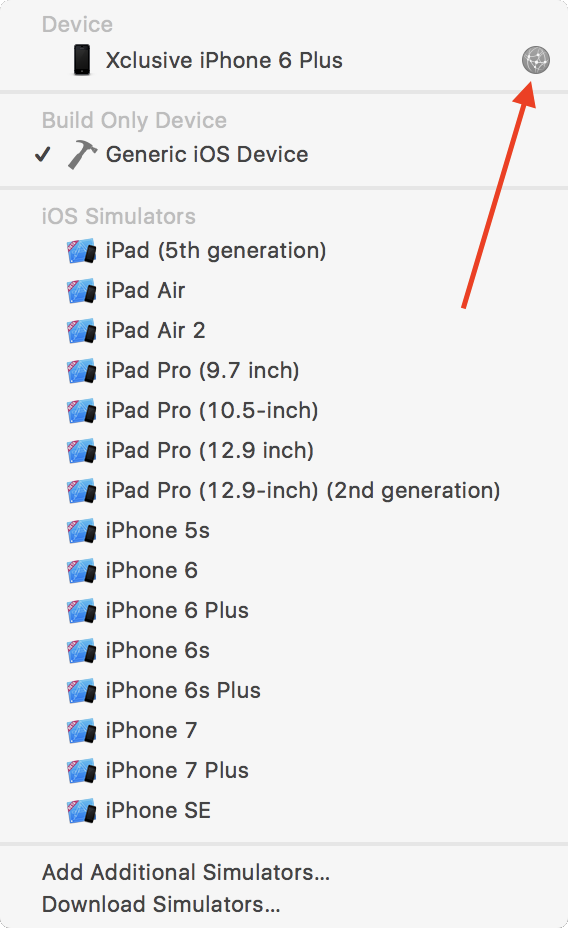The width and height of the screenshot is (568, 928).
Task: Open Add Additional Simulators…
Action: tap(186, 872)
